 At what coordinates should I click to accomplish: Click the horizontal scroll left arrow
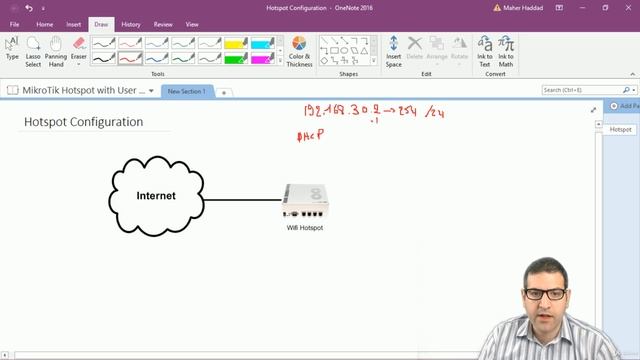4,356
